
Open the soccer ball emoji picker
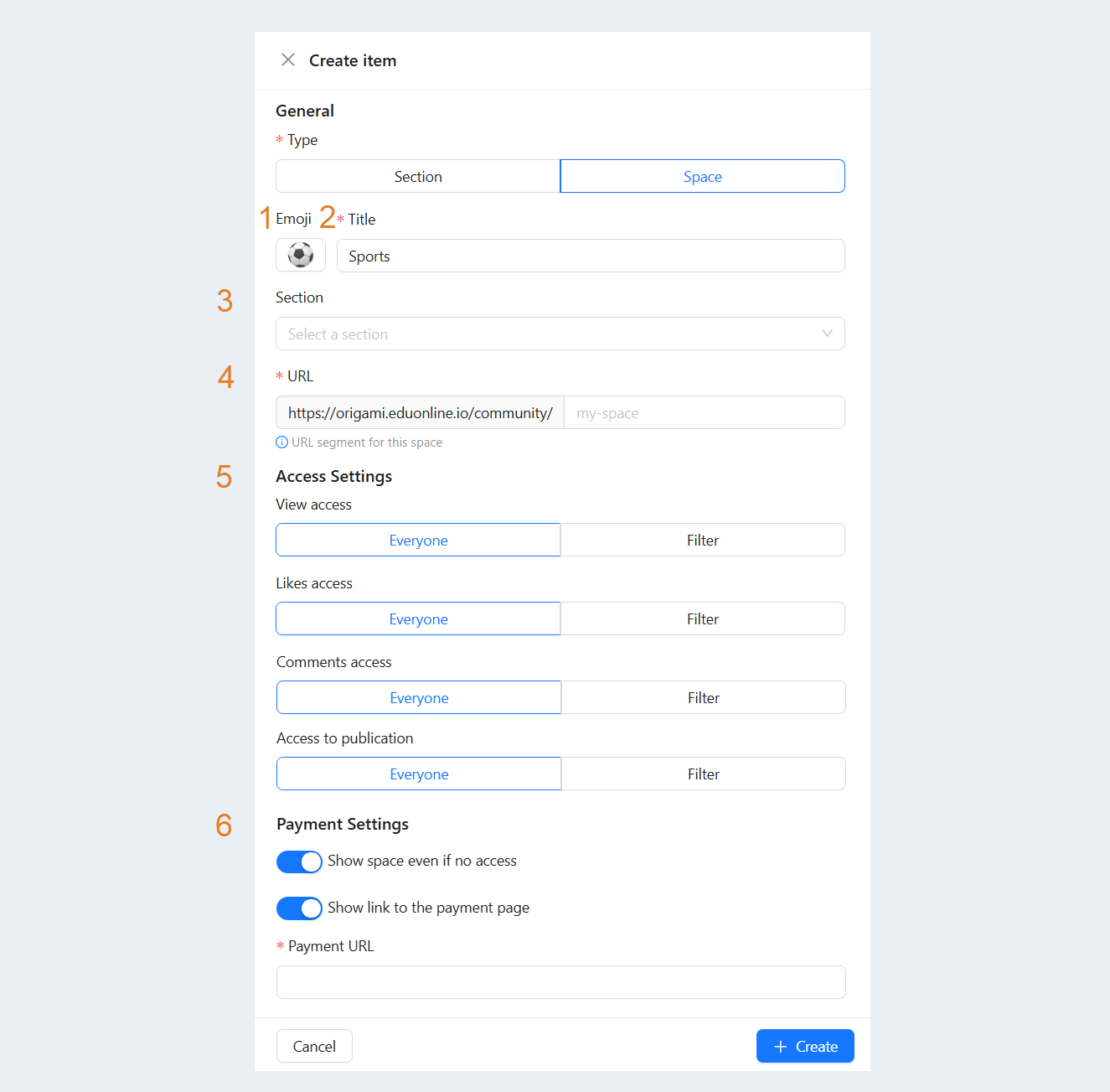click(x=301, y=255)
